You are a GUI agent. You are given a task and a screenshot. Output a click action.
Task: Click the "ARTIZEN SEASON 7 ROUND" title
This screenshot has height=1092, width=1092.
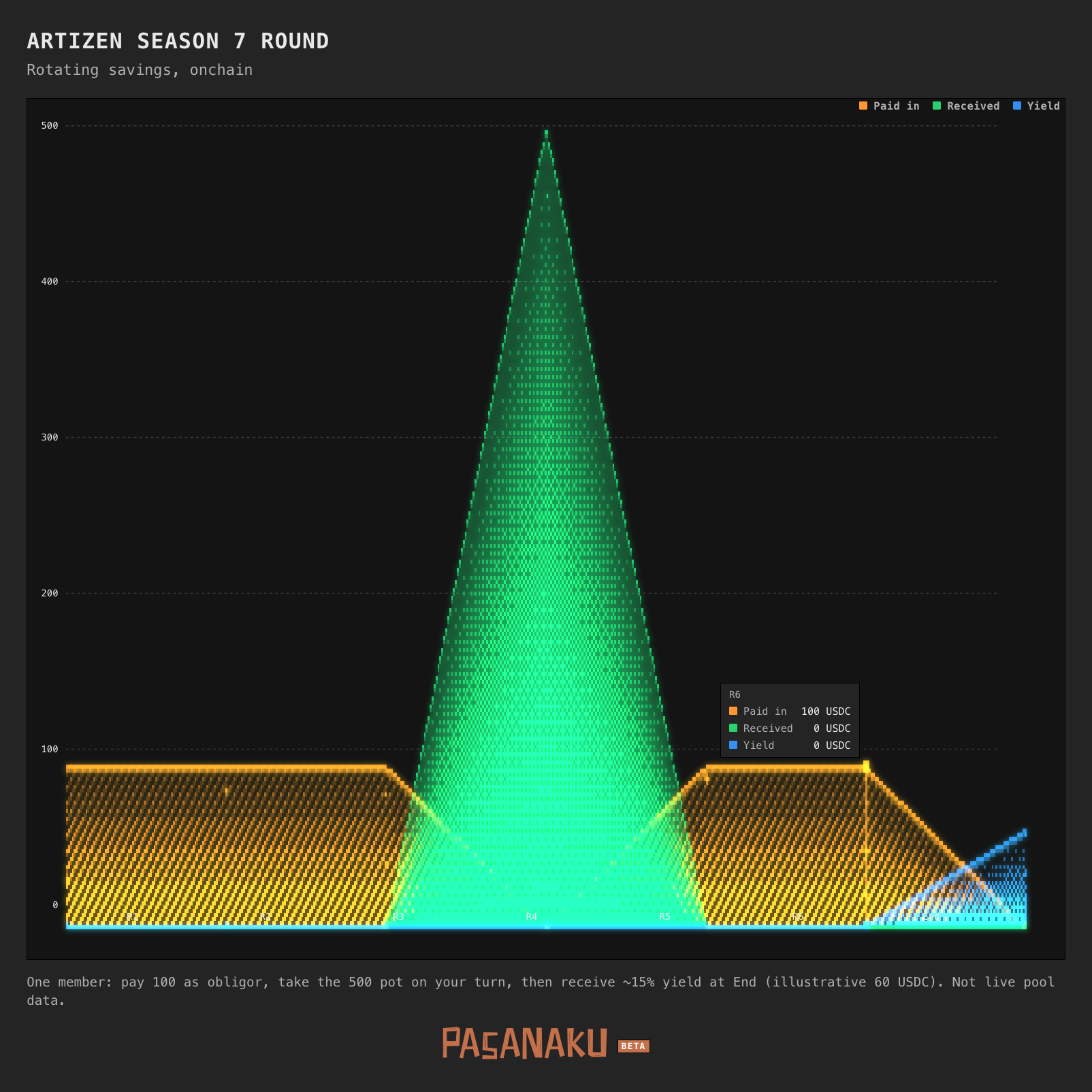pyautogui.click(x=178, y=42)
